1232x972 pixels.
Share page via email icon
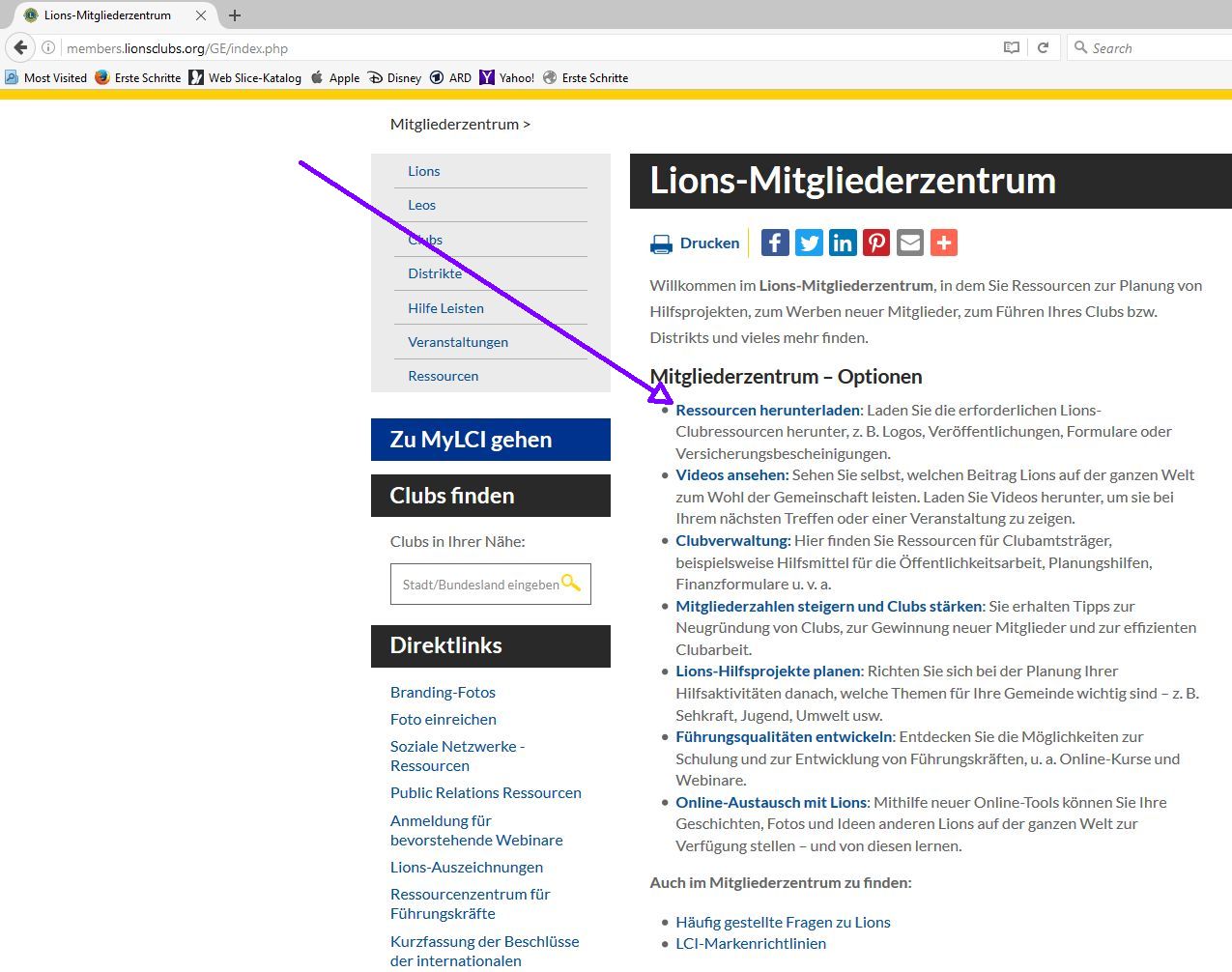click(x=910, y=243)
